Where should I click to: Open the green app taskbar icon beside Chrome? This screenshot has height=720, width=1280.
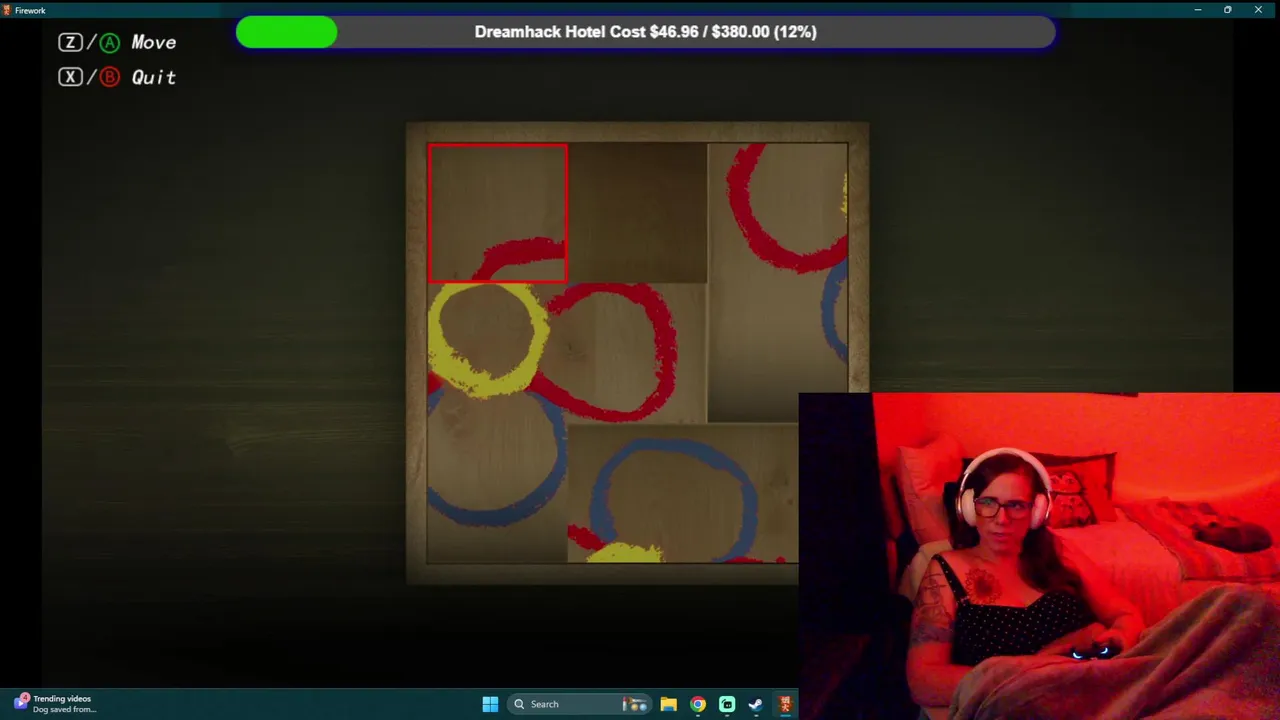(726, 704)
